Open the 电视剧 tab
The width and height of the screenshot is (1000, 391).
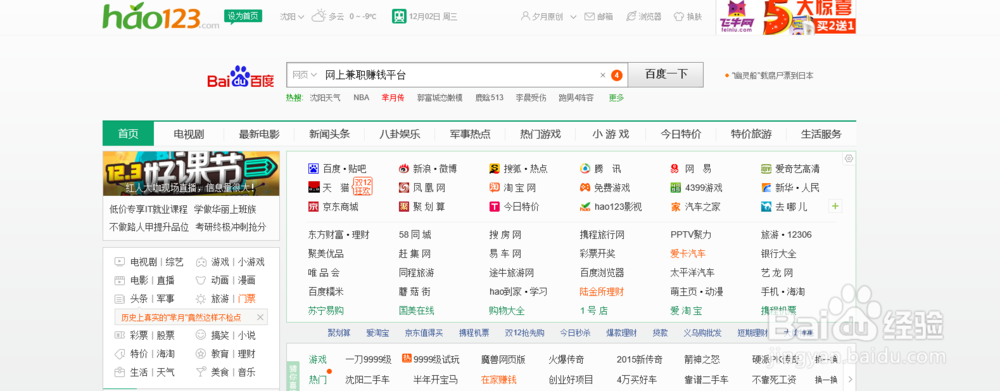(x=189, y=134)
